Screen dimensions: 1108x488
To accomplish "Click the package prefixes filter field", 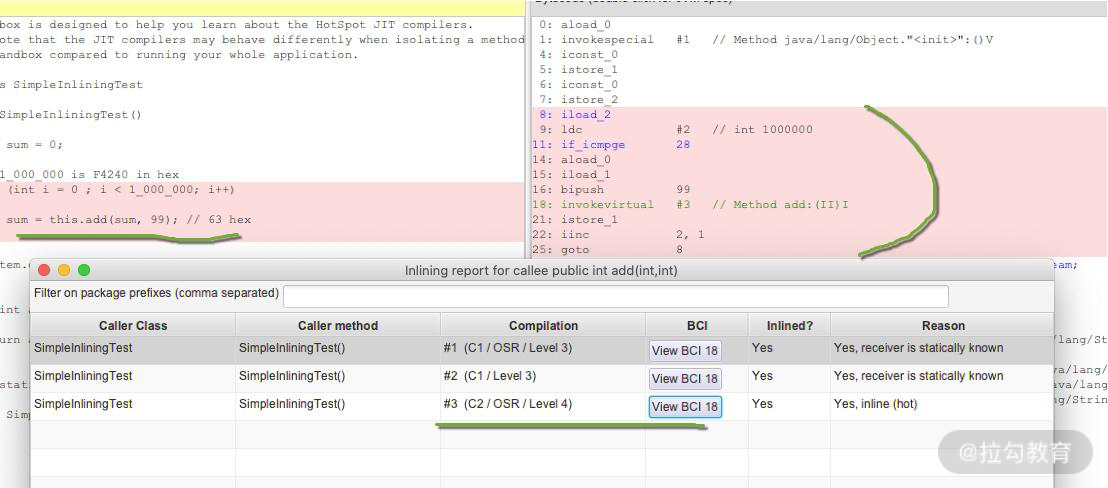I will tap(615, 296).
